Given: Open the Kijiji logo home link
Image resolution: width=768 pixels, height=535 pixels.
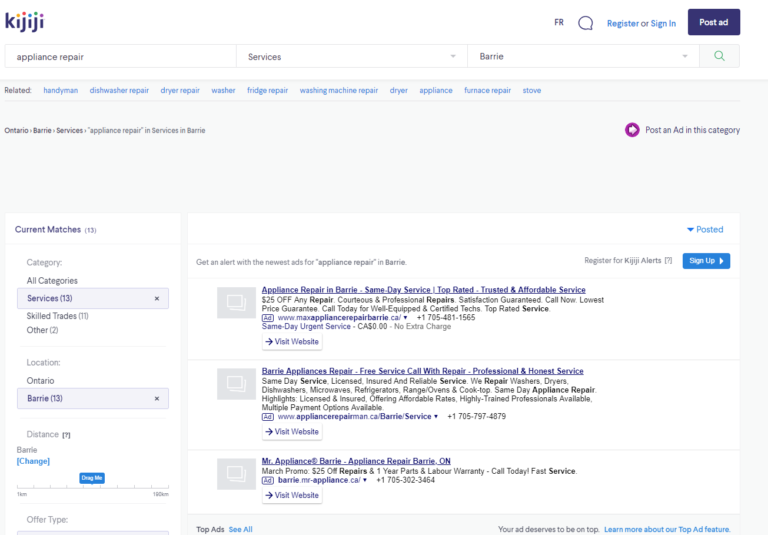Looking at the screenshot, I should pyautogui.click(x=24, y=22).
